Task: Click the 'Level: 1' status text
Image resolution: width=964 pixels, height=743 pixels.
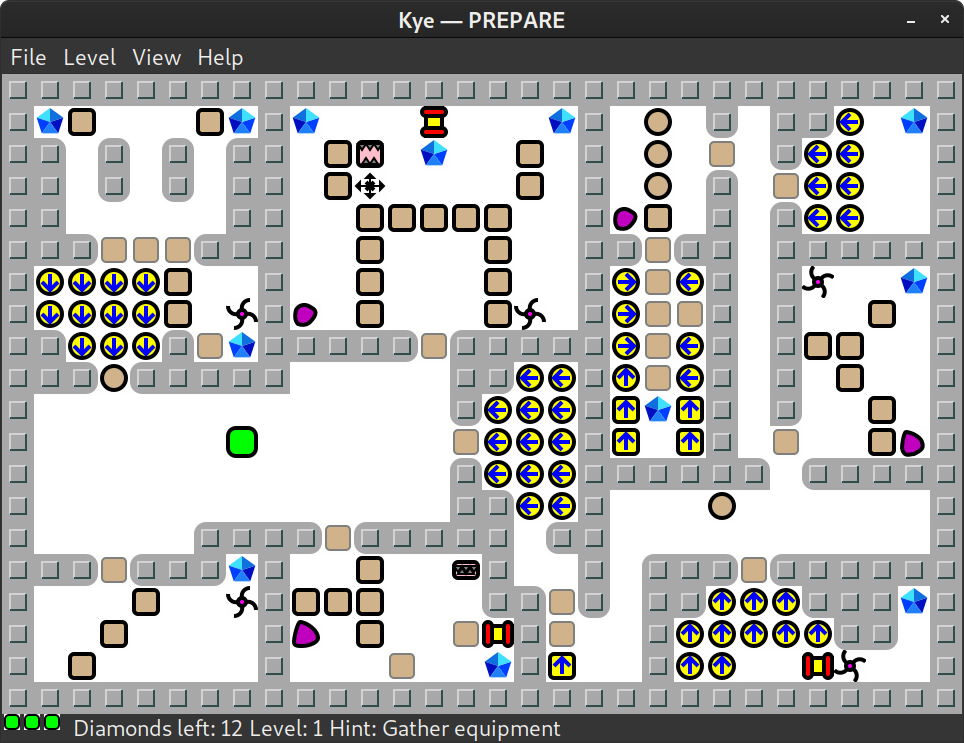Action: (x=286, y=729)
